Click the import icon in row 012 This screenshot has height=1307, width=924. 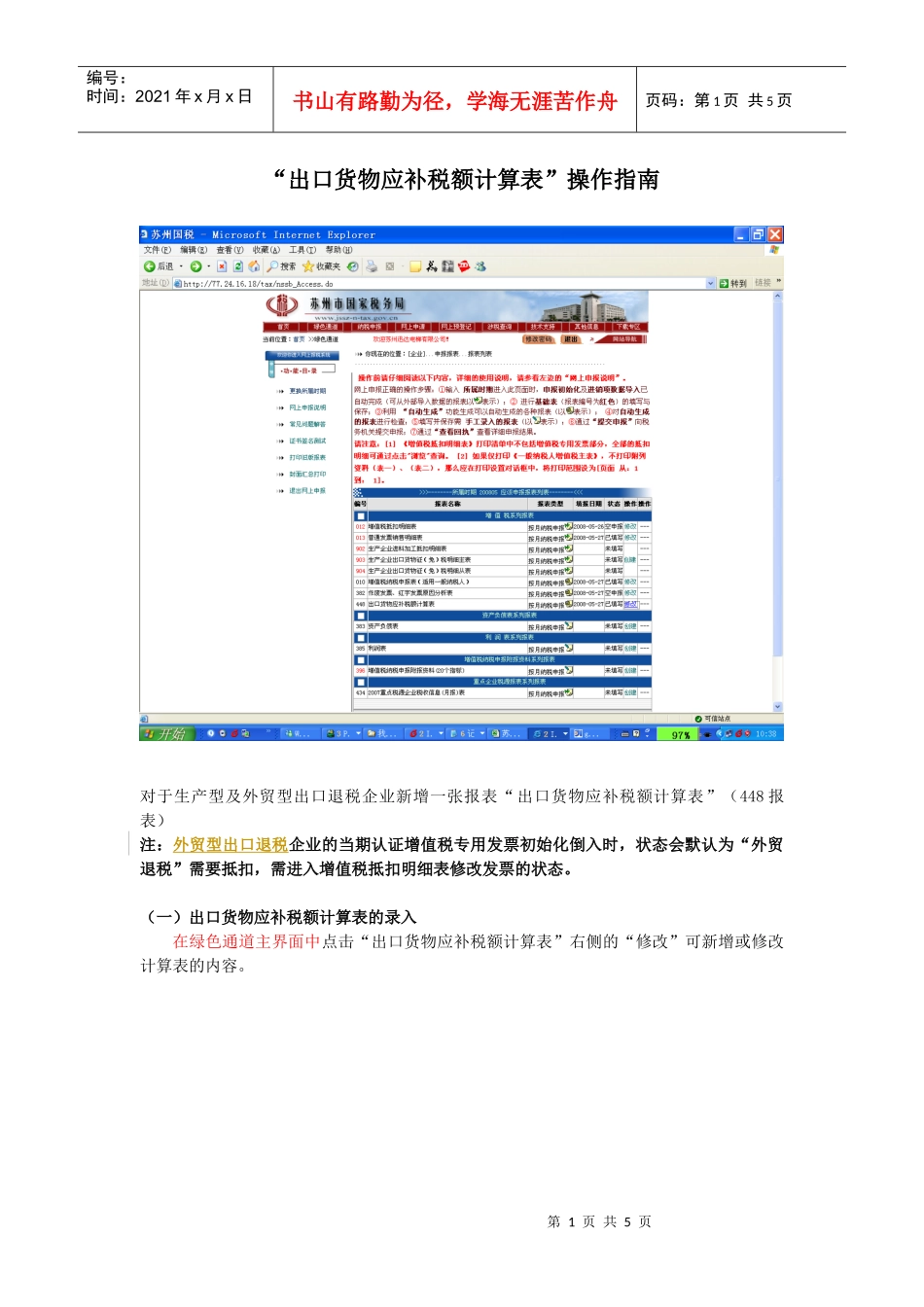(x=569, y=525)
